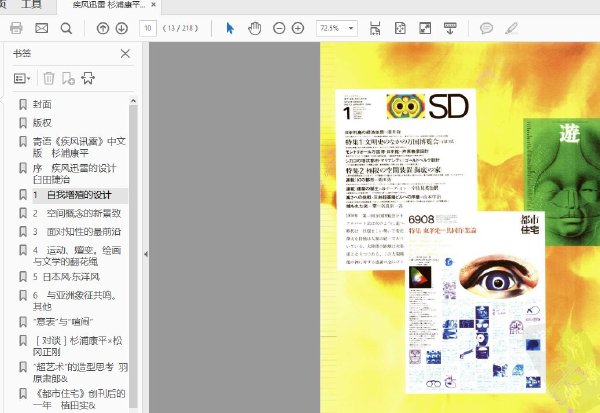Go to next page with down arrow

[122, 28]
